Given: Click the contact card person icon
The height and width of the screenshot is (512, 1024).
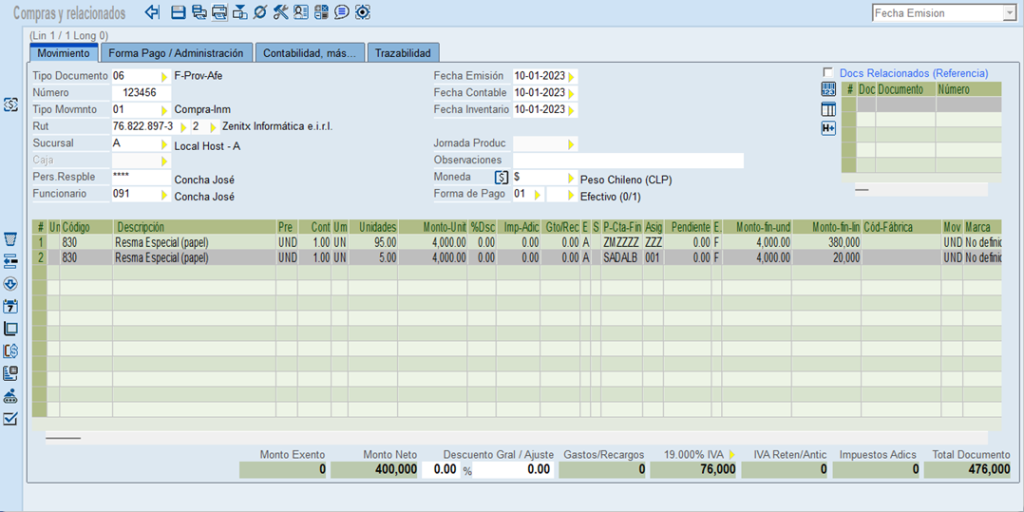Looking at the screenshot, I should click(300, 12).
